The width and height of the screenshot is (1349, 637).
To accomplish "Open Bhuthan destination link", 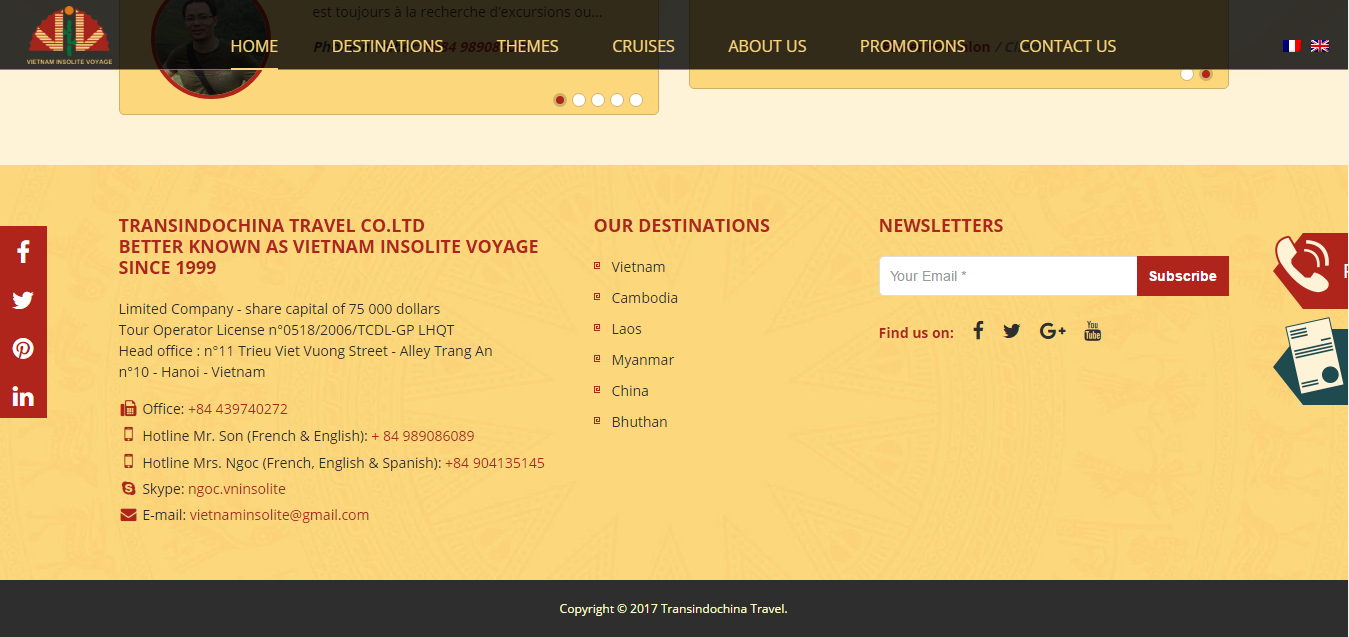I will [x=640, y=422].
